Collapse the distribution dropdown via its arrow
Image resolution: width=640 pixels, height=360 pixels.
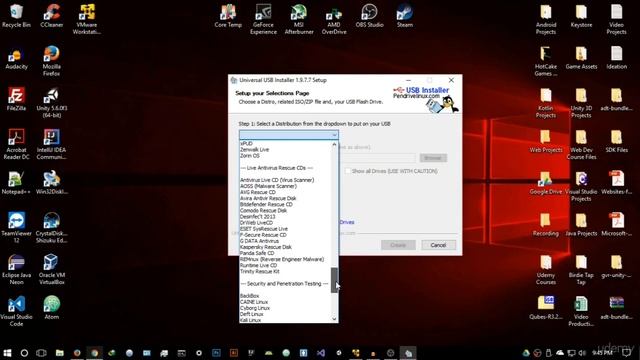tap(334, 135)
